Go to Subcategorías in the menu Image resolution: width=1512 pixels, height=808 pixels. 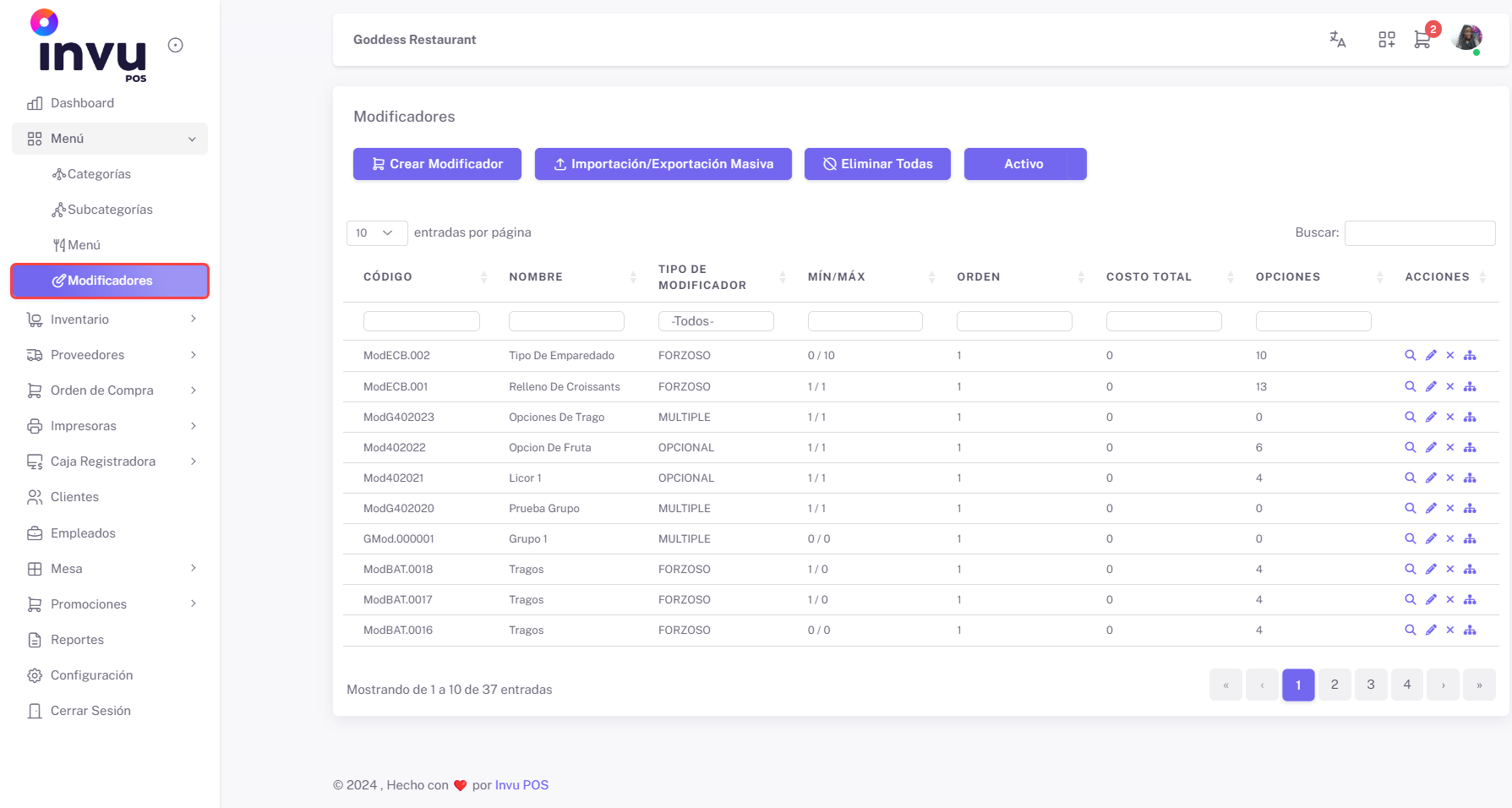point(110,210)
